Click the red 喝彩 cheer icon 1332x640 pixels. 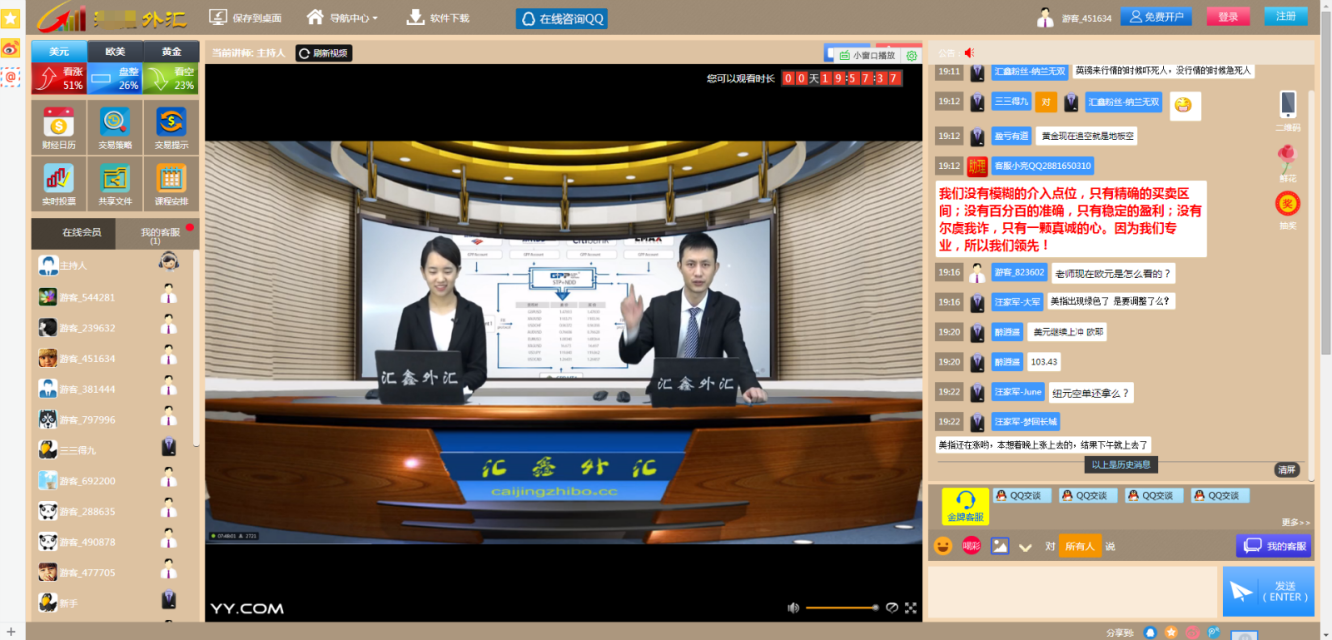pos(971,546)
